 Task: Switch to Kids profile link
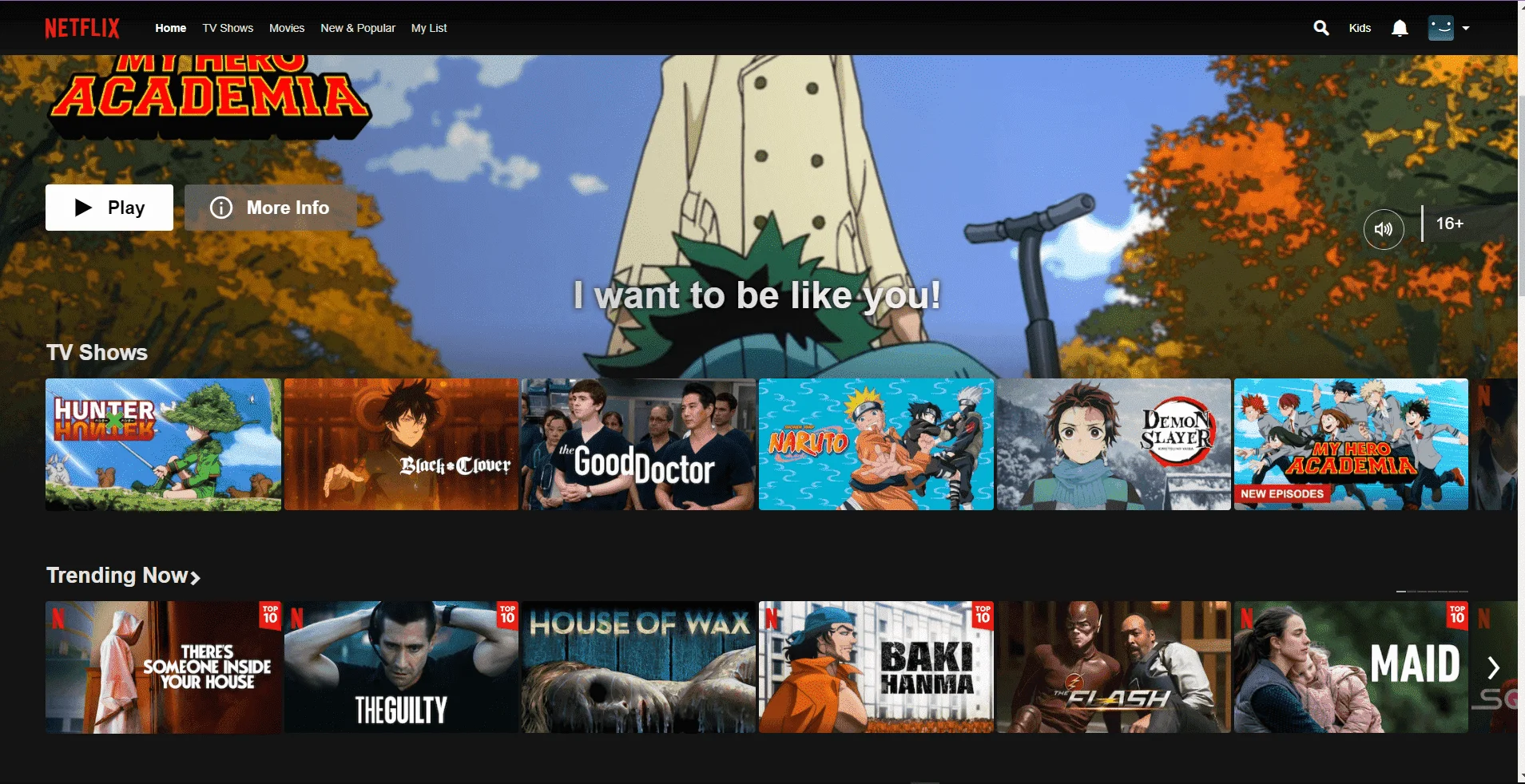point(1360,28)
